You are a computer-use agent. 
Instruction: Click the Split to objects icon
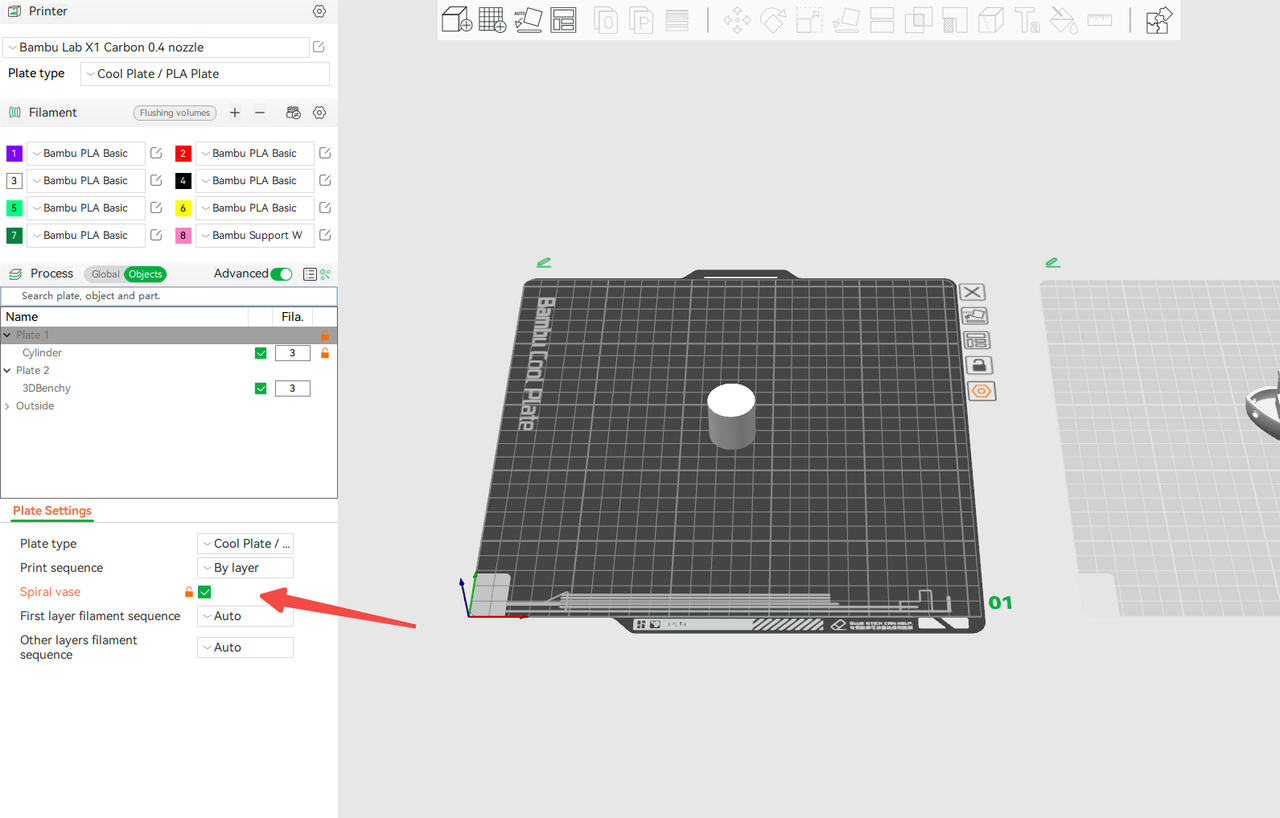coord(605,20)
